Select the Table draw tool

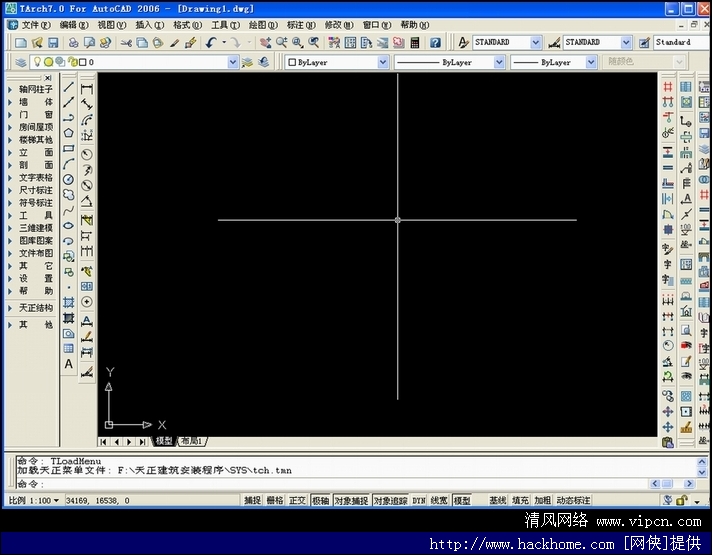pos(69,348)
